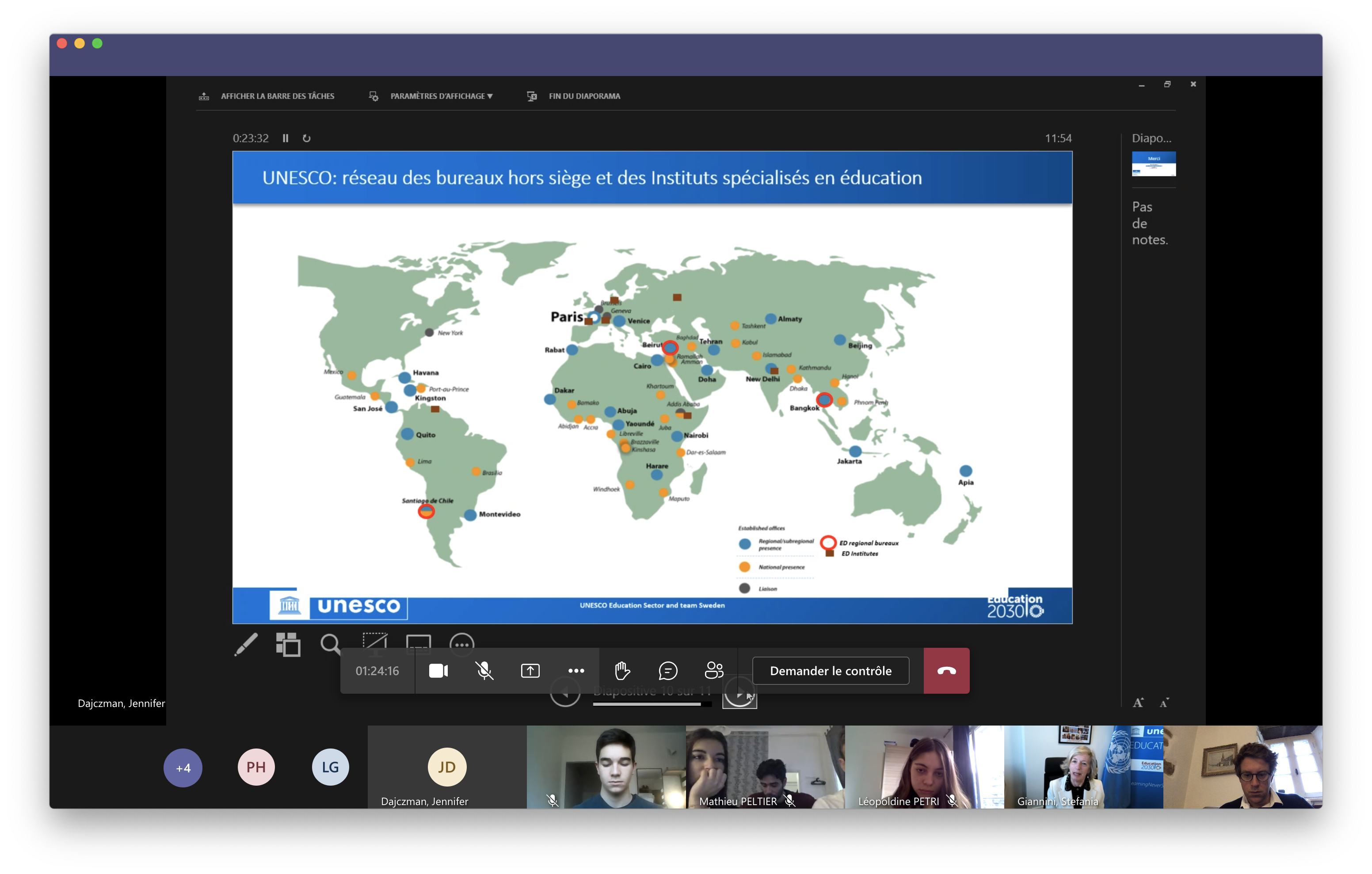Raise your hand in the meeting
Image resolution: width=1372 pixels, height=874 pixels.
(622, 671)
